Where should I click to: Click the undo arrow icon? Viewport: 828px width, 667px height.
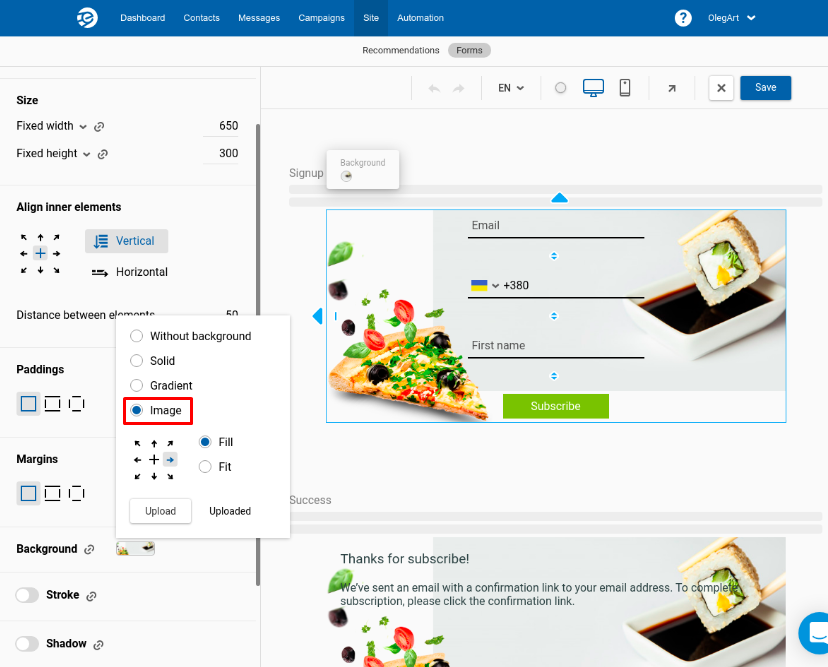pos(434,88)
